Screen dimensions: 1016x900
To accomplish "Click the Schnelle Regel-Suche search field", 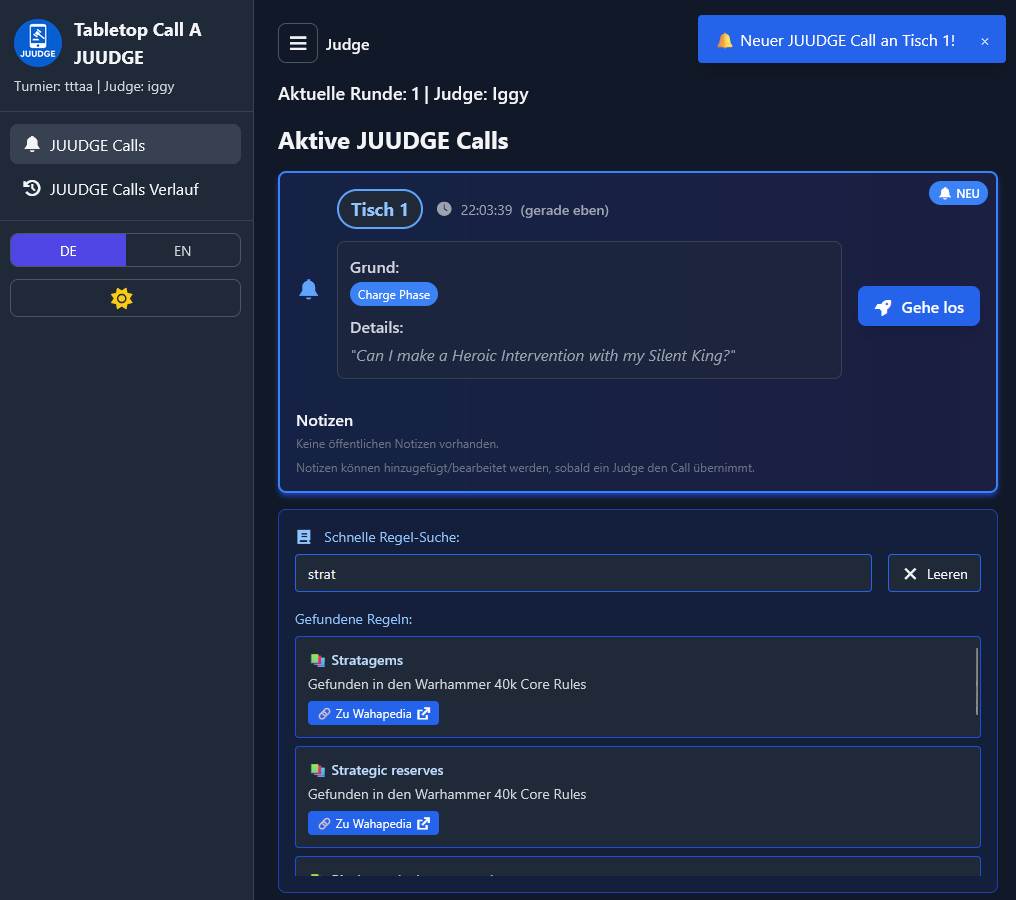I will [583, 574].
